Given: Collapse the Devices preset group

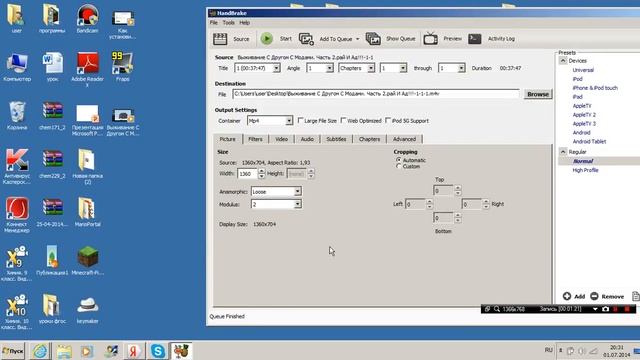Looking at the screenshot, I should coord(563,60).
